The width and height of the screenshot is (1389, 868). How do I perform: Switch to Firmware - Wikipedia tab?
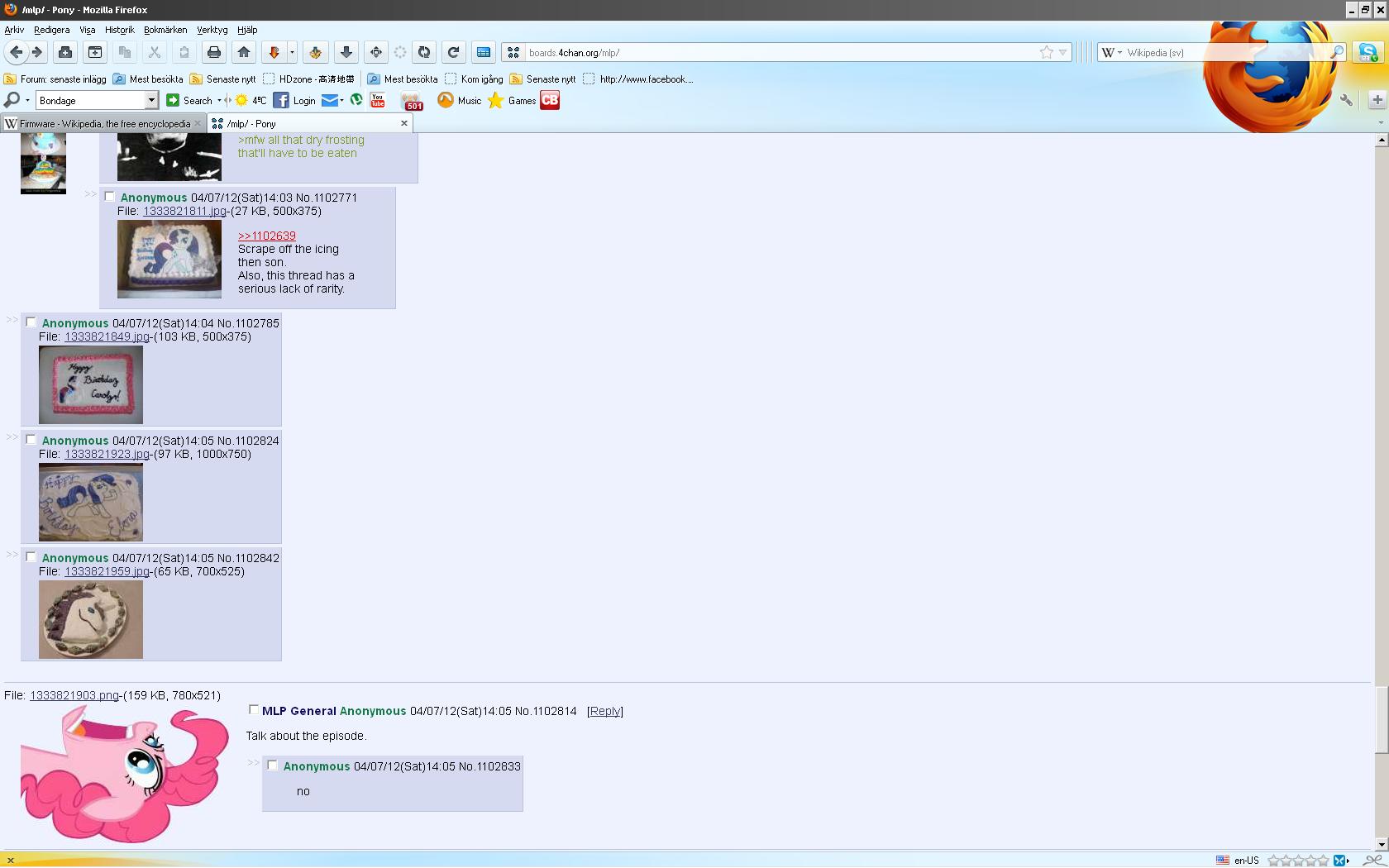103,123
